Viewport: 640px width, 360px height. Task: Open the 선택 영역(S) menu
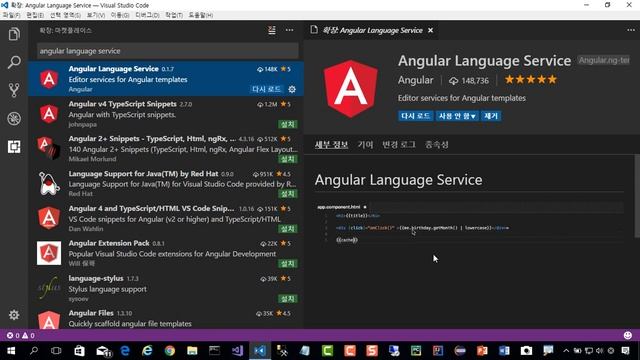[65, 15]
